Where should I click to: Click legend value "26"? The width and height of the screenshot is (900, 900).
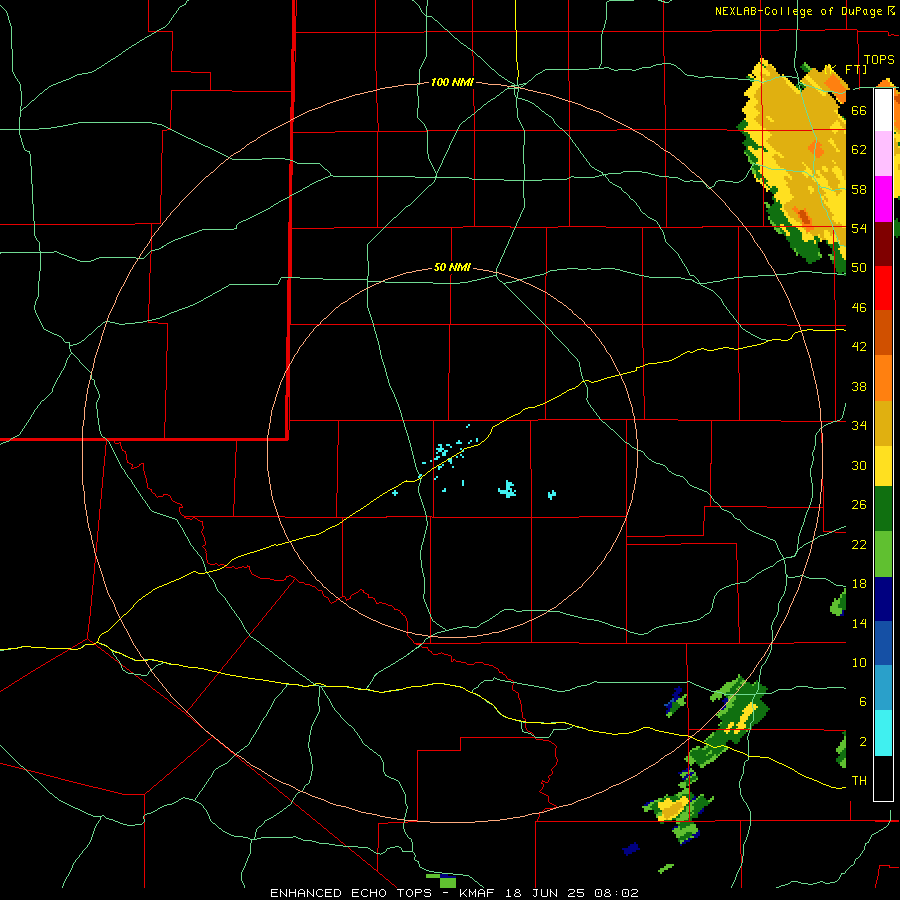tap(859, 505)
